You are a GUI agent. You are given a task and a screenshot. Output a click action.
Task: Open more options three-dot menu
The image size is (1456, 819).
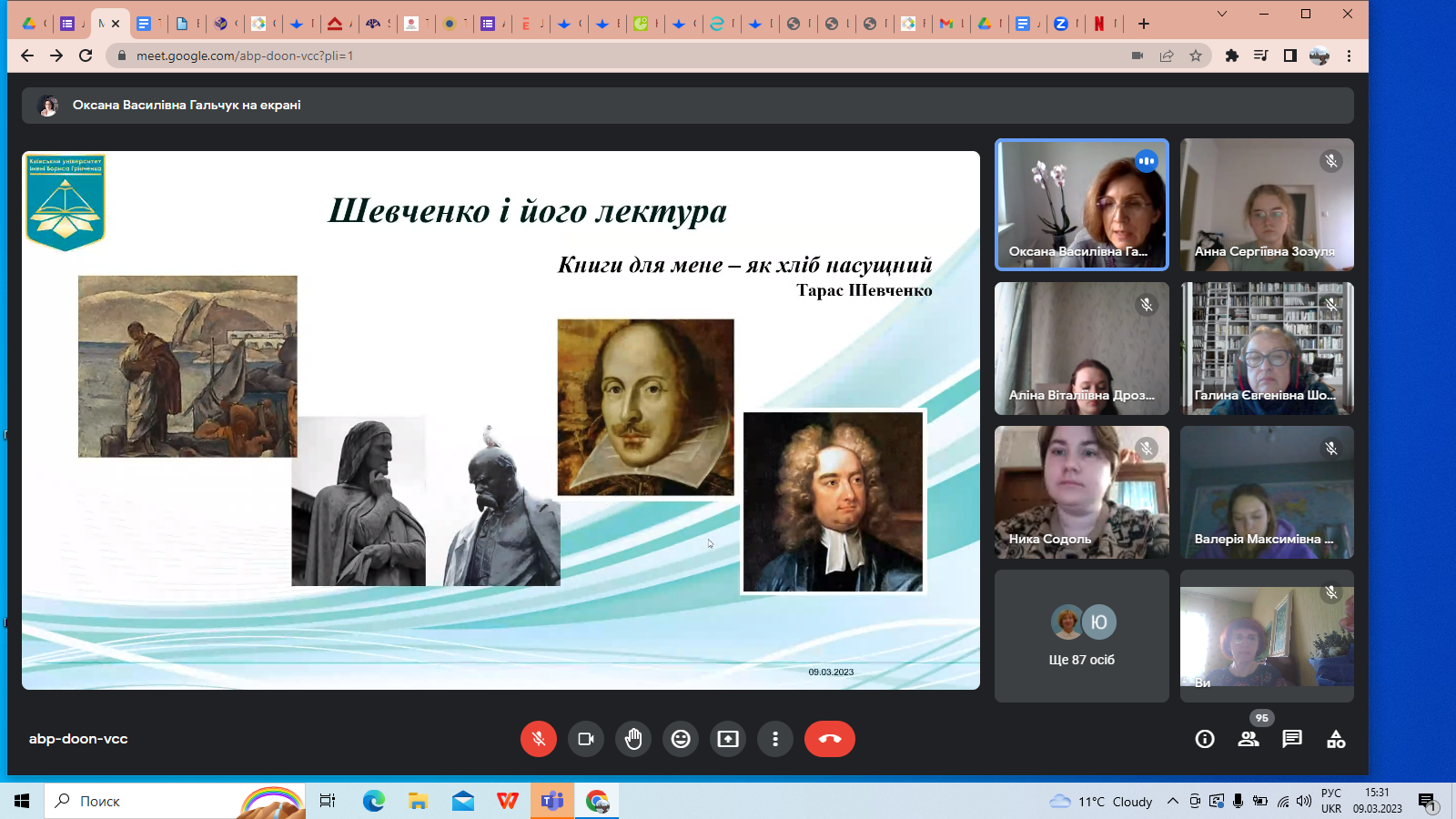[x=775, y=739]
